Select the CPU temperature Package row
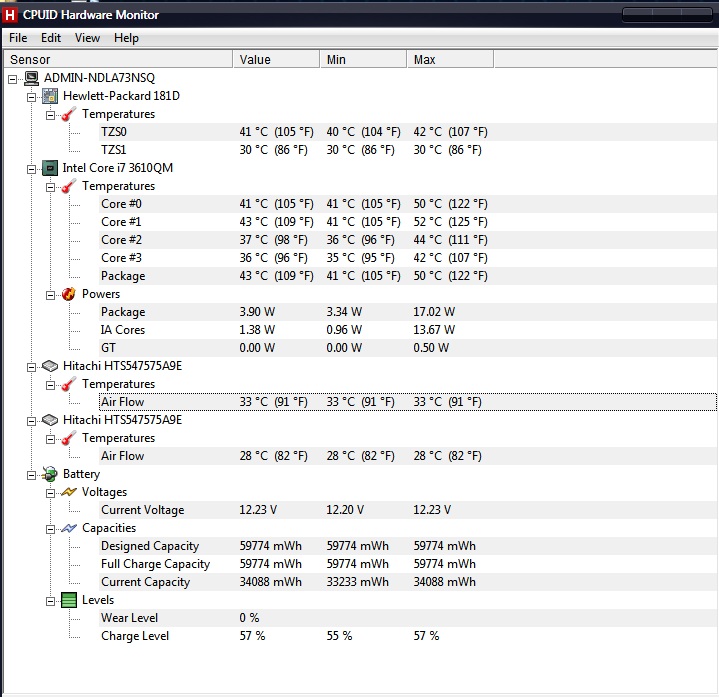719x697 pixels. click(x=408, y=276)
